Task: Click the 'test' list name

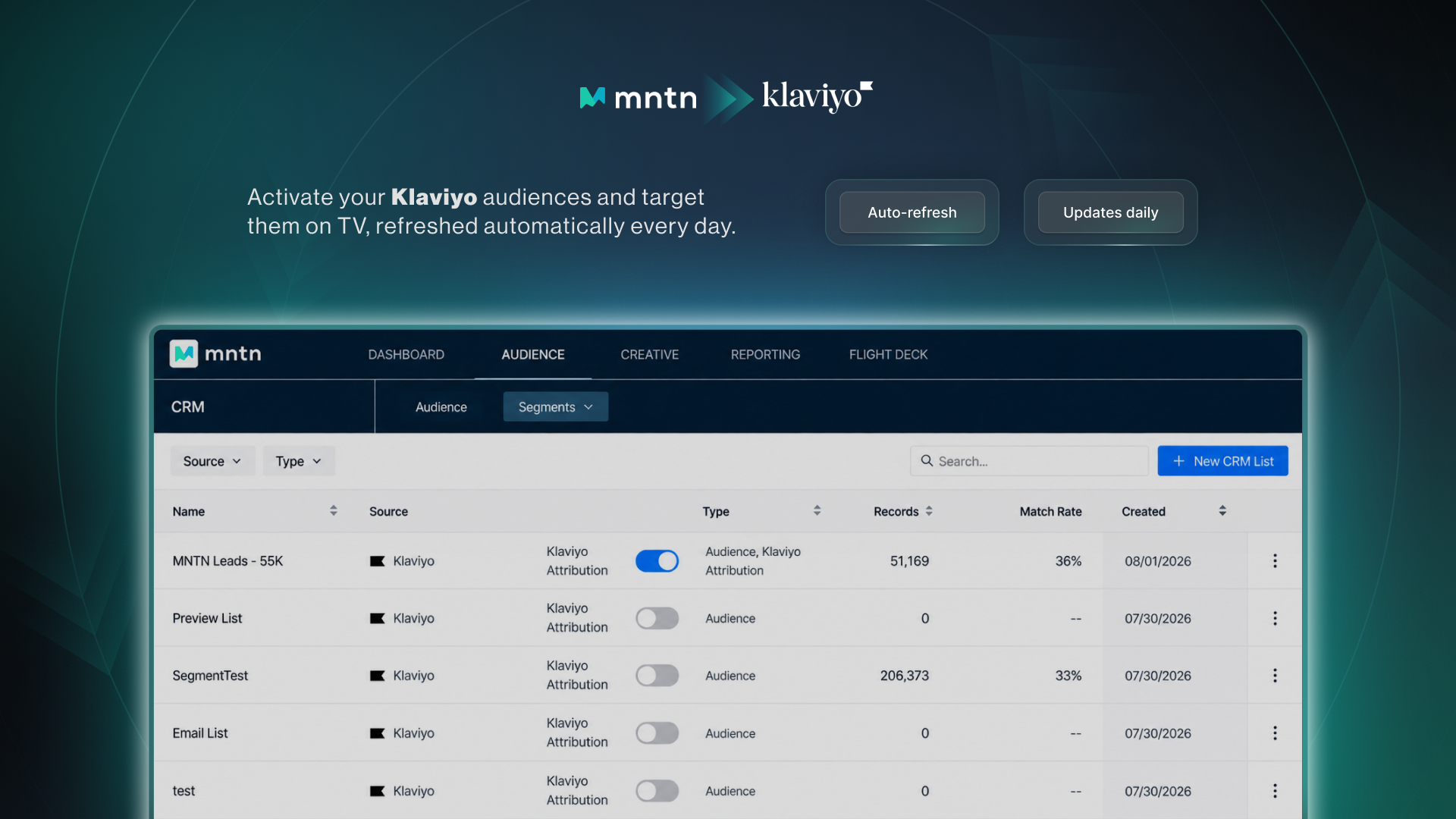Action: [x=184, y=791]
